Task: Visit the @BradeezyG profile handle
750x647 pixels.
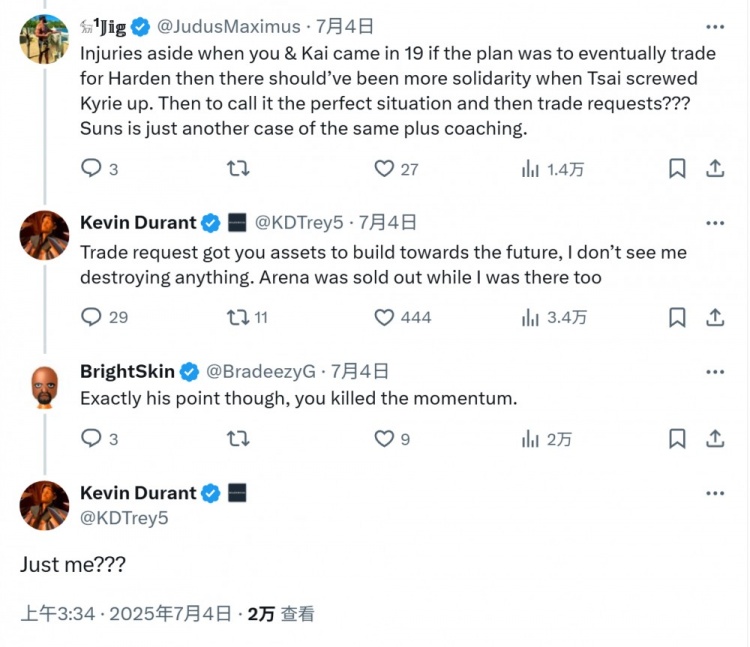Action: tap(262, 372)
